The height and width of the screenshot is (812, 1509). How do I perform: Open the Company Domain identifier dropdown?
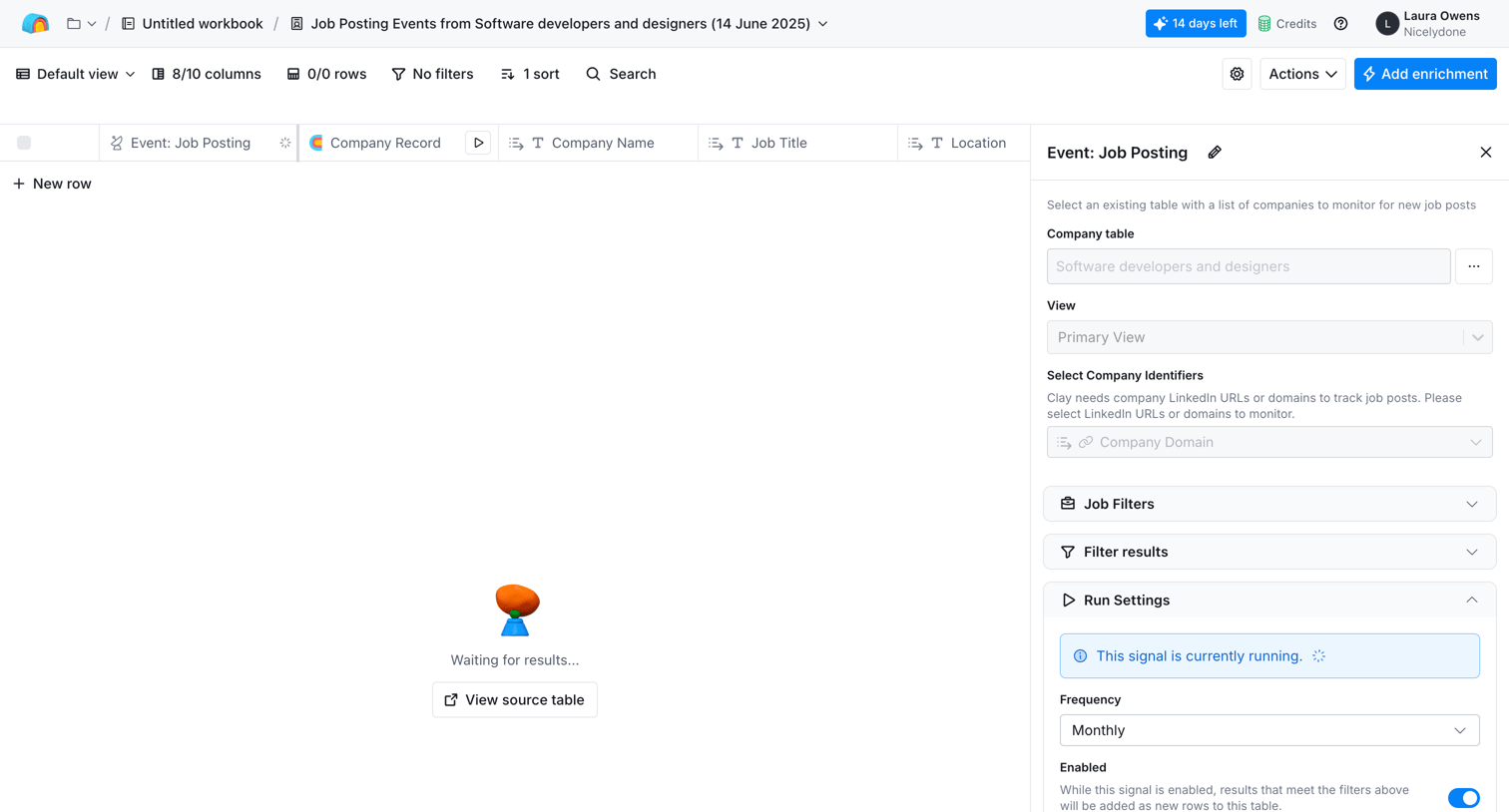(1268, 442)
